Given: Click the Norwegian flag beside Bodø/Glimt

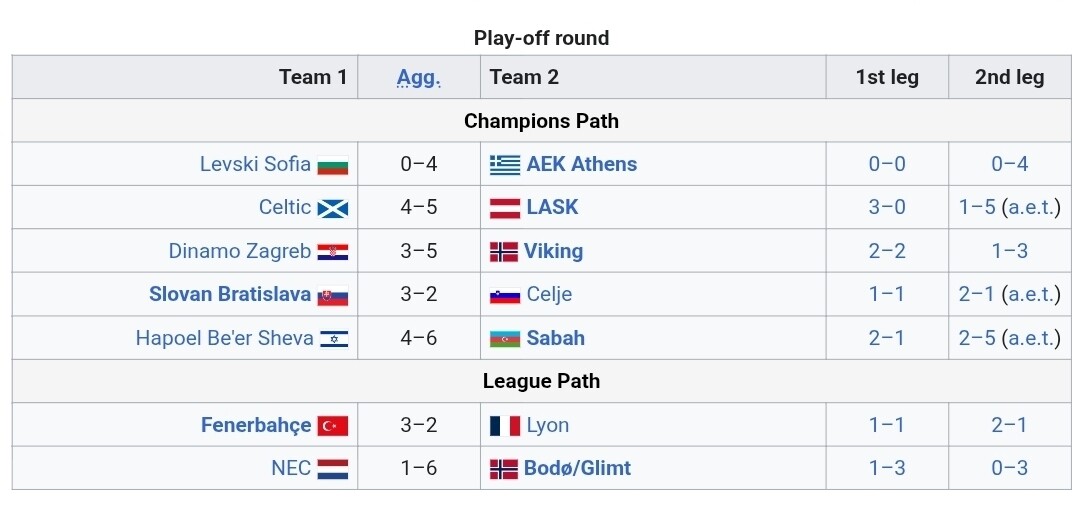Looking at the screenshot, I should pos(503,468).
